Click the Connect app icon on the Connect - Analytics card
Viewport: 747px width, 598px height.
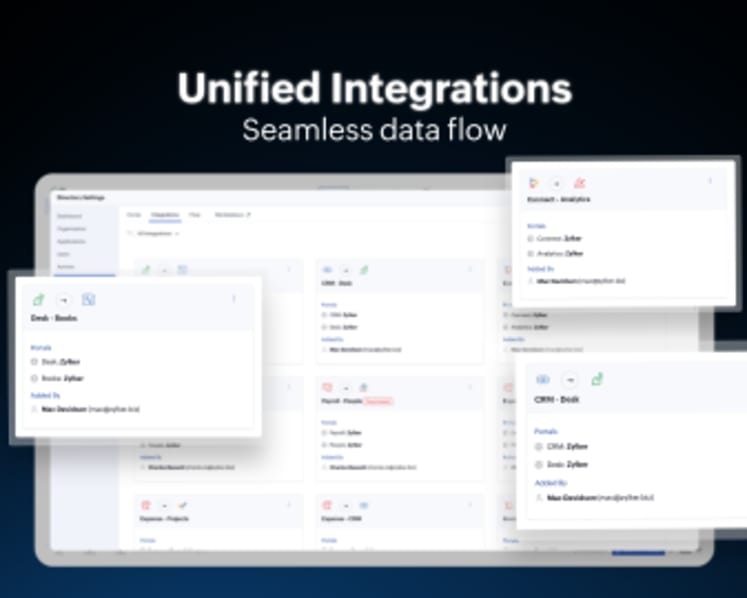point(534,183)
